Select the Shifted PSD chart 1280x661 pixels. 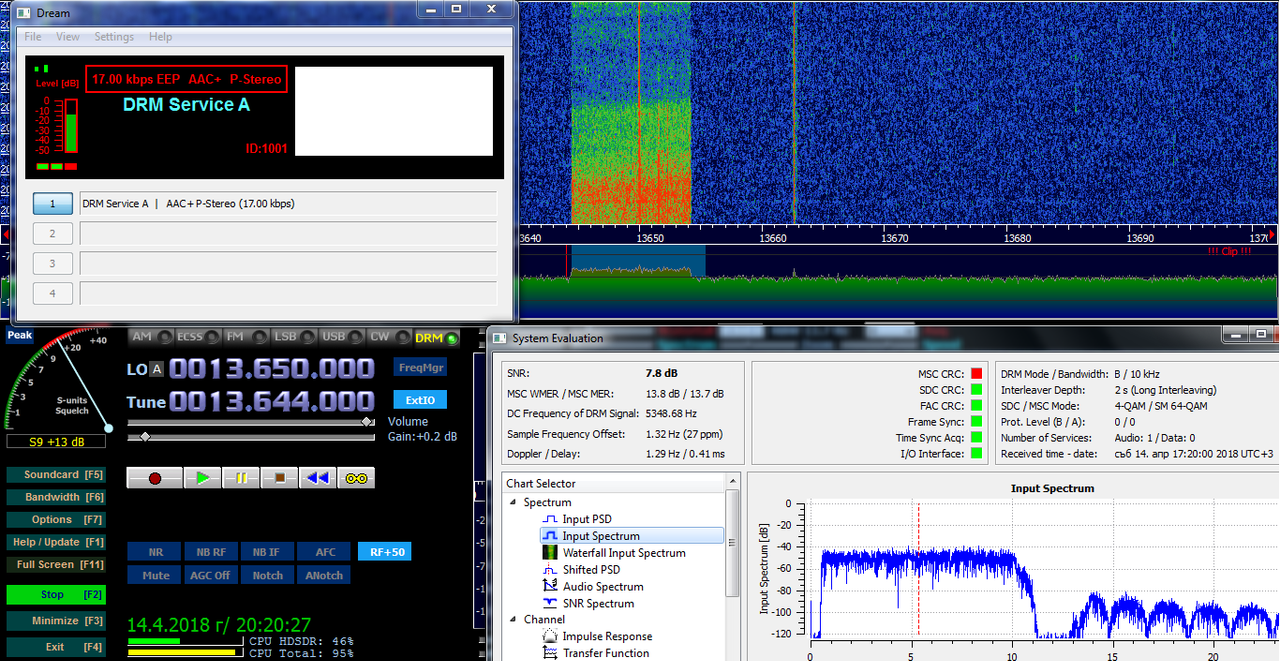pyautogui.click(x=591, y=570)
